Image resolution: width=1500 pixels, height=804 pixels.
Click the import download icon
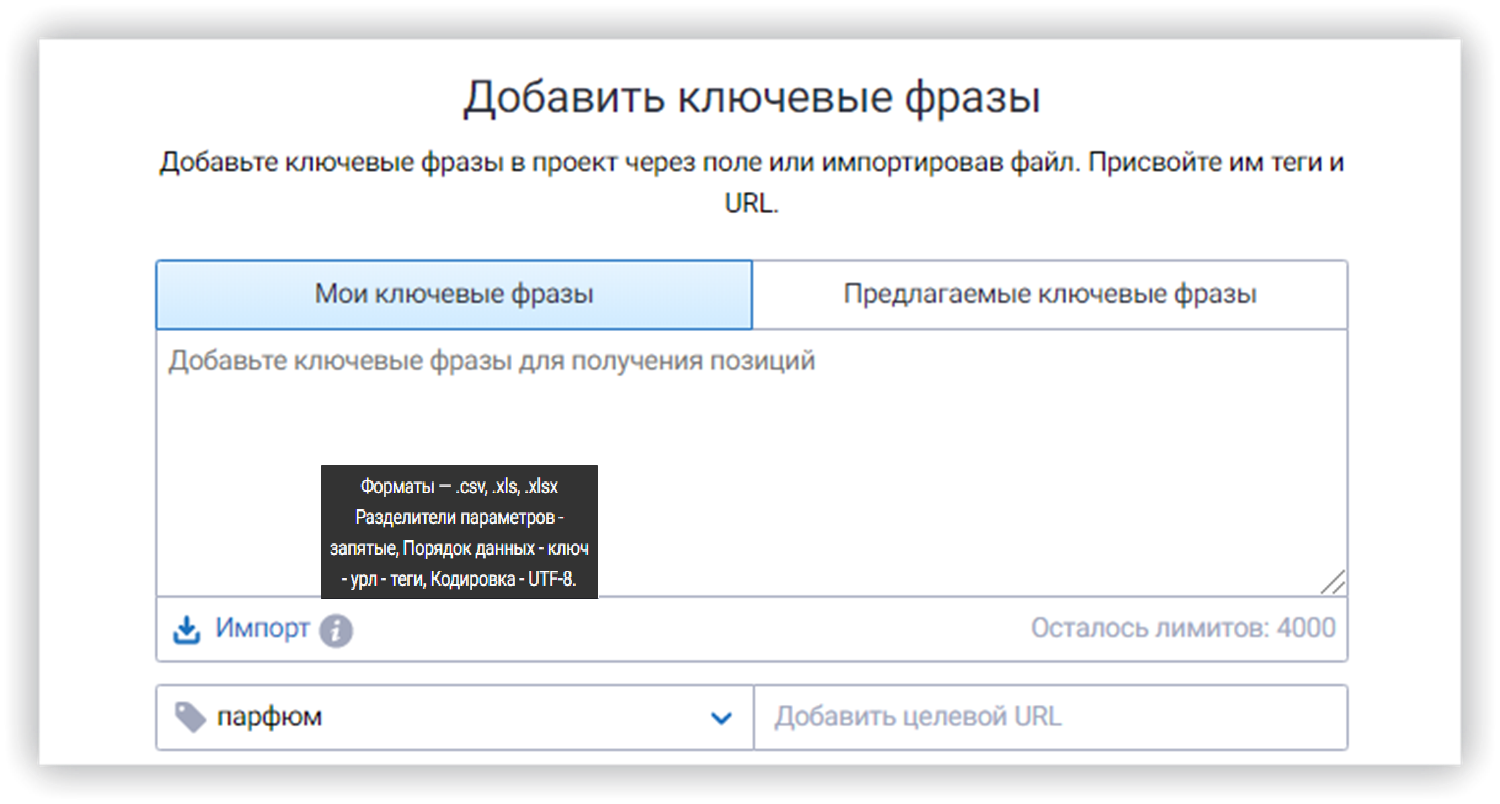click(x=186, y=630)
